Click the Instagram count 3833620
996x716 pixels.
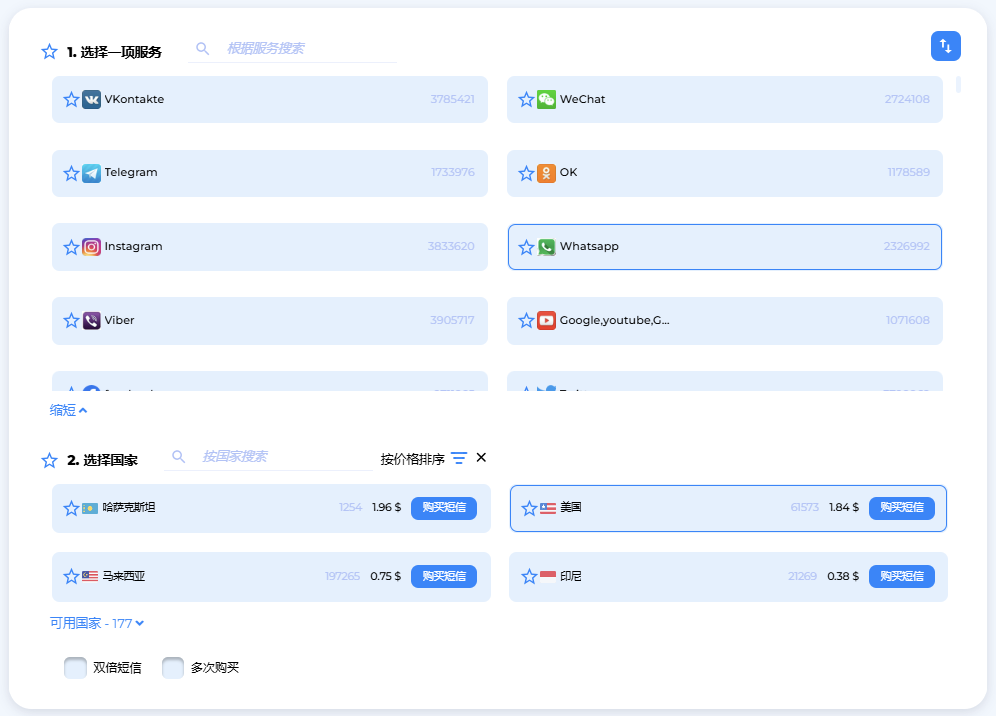click(451, 247)
